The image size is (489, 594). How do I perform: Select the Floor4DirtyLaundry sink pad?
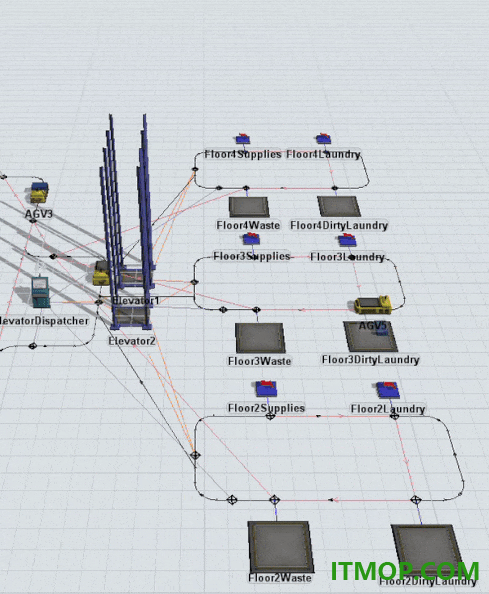339,206
